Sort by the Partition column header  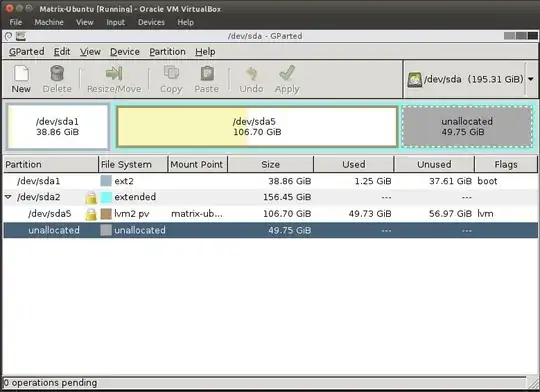point(51,164)
